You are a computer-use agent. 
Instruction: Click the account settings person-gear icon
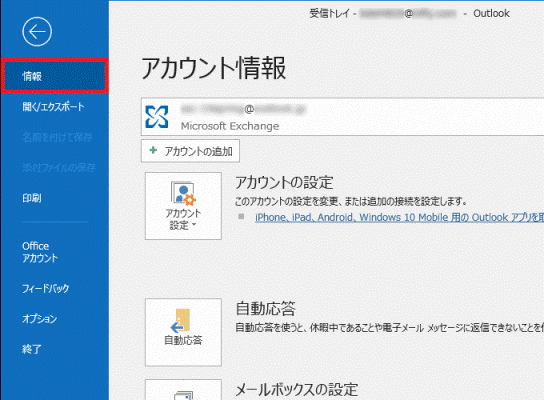(183, 193)
